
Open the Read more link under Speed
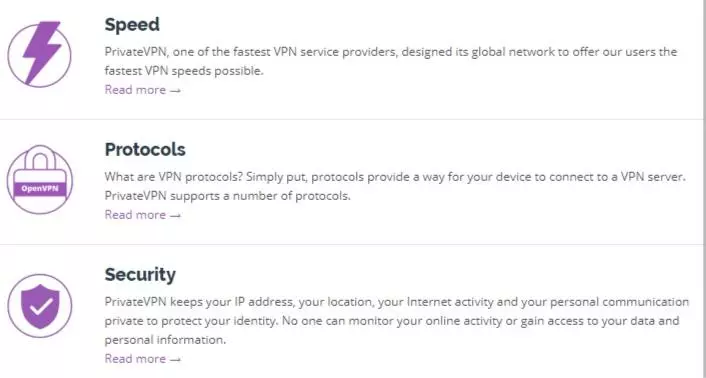coord(143,90)
